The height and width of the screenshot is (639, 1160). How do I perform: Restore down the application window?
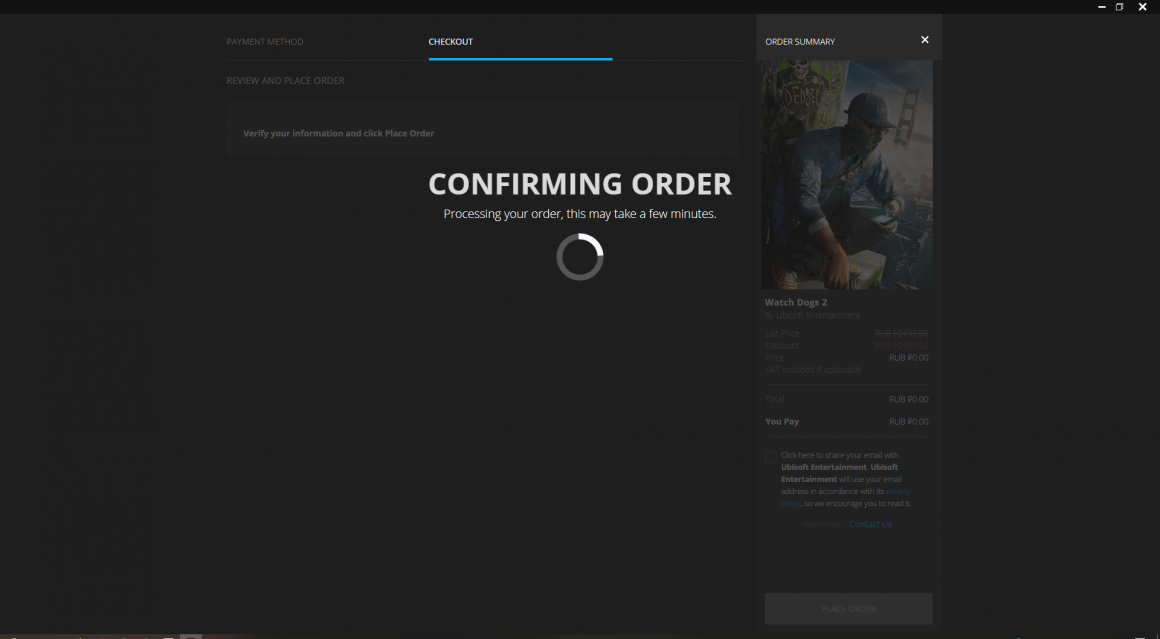pos(1120,7)
